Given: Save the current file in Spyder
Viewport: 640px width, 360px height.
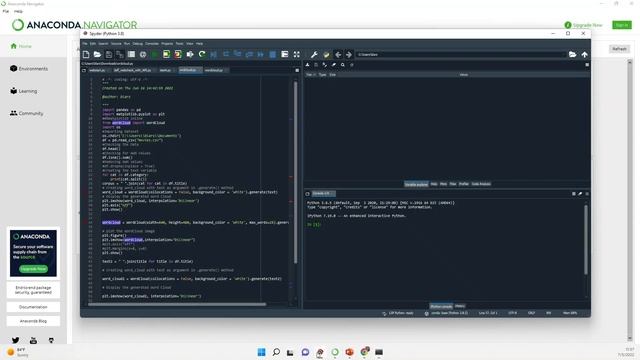Looking at the screenshot, I should 109,54.
